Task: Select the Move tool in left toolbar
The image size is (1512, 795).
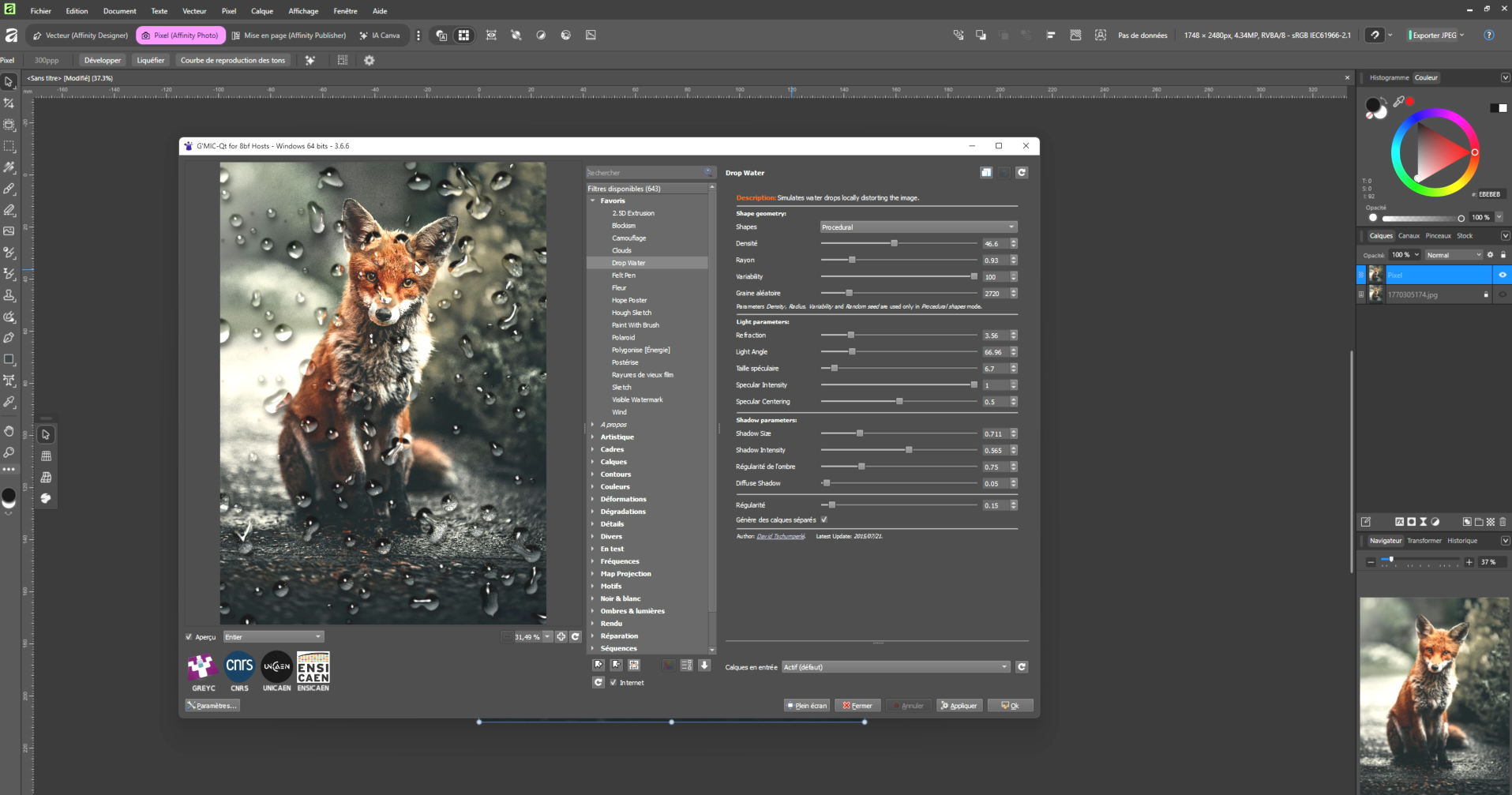Action: tap(9, 82)
